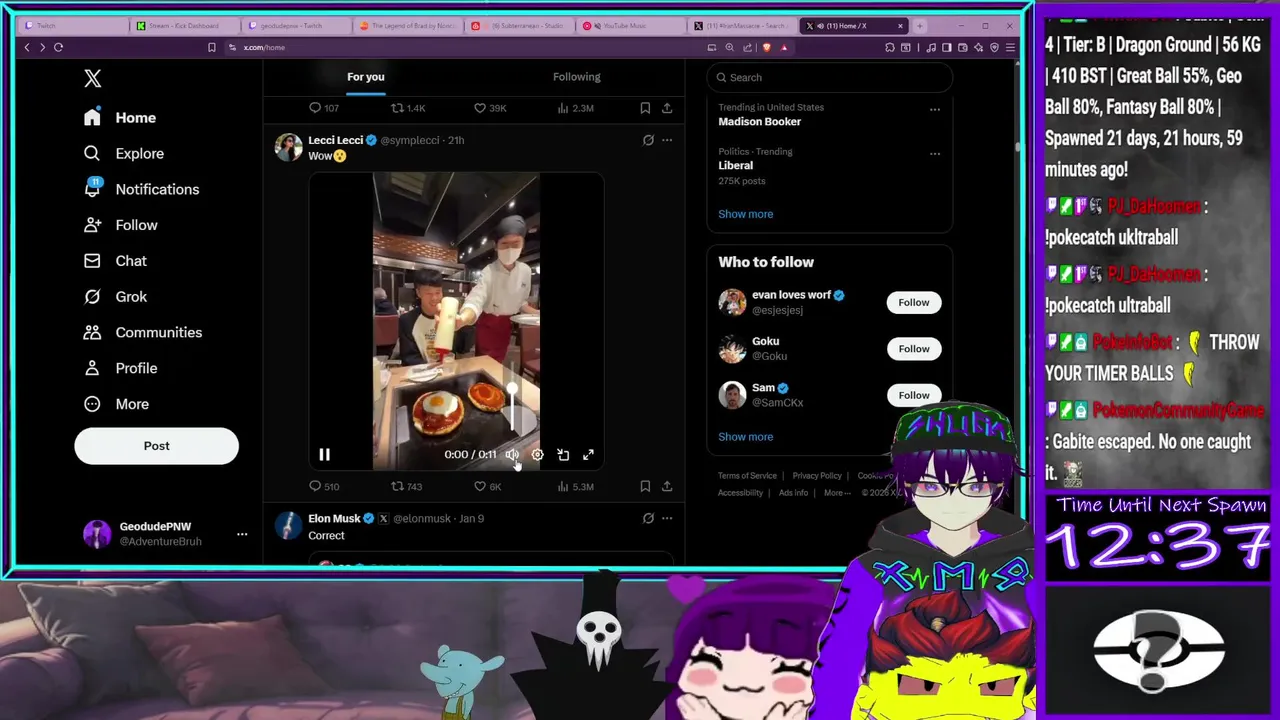Image resolution: width=1280 pixels, height=720 pixels.
Task: Bookmark the post with 39K likes
Action: click(645, 108)
